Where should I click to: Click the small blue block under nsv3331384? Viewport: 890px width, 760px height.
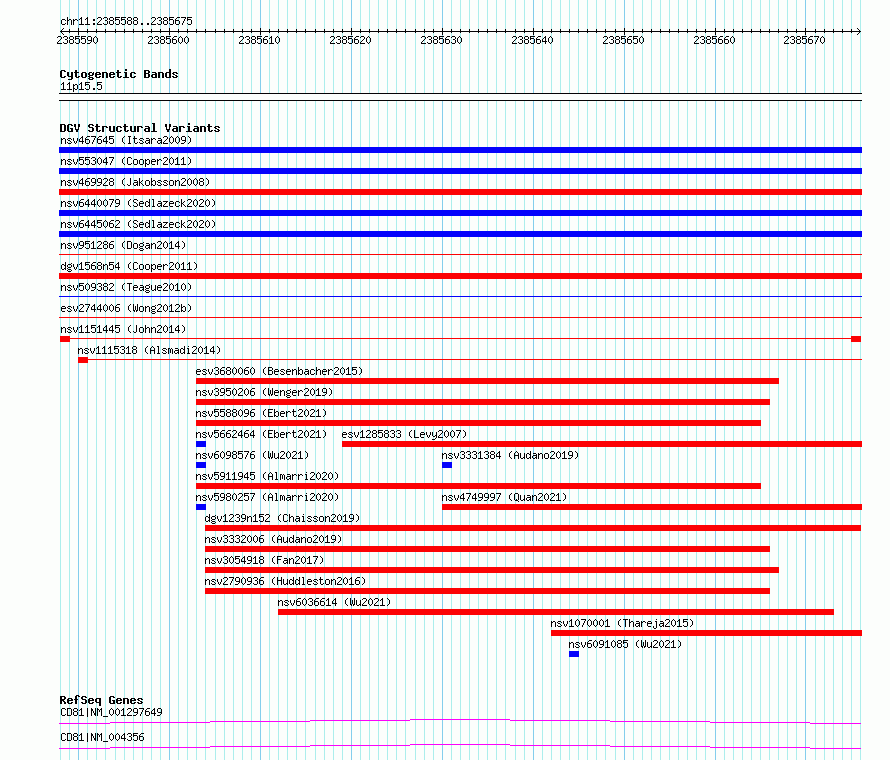click(447, 465)
